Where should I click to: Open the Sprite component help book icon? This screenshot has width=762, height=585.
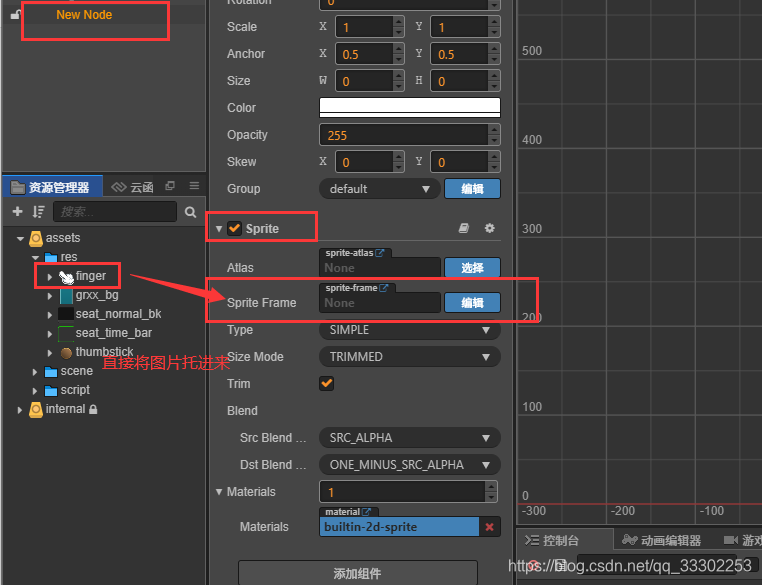click(464, 228)
